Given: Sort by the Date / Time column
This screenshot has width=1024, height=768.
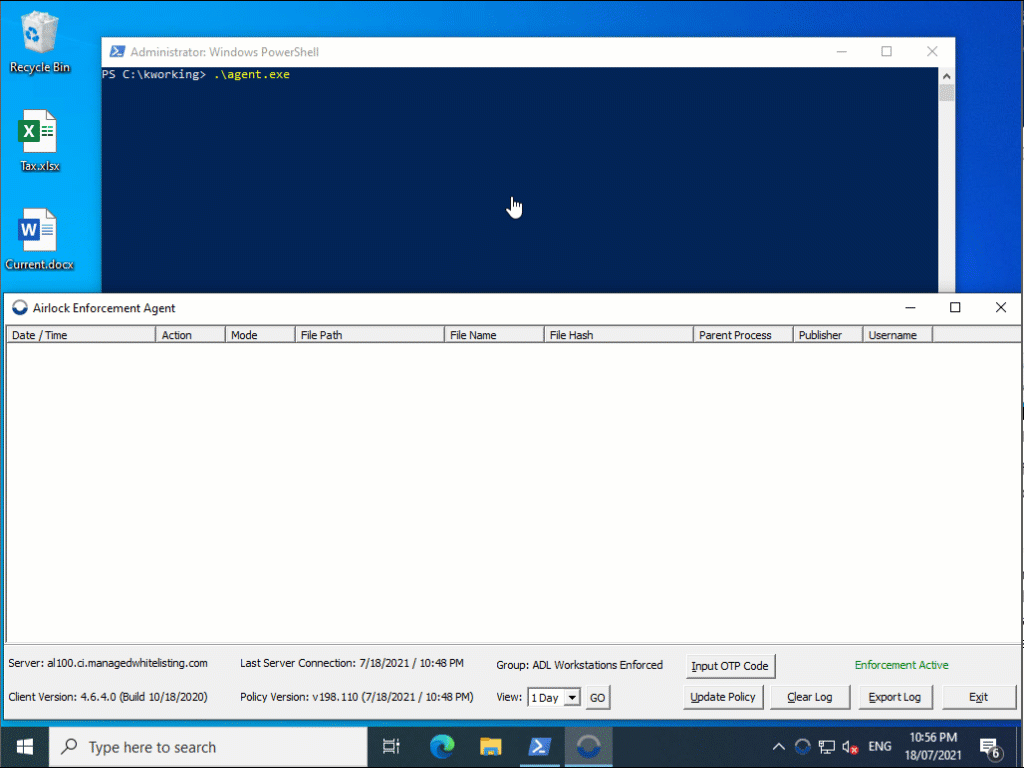Looking at the screenshot, I should pos(80,335).
